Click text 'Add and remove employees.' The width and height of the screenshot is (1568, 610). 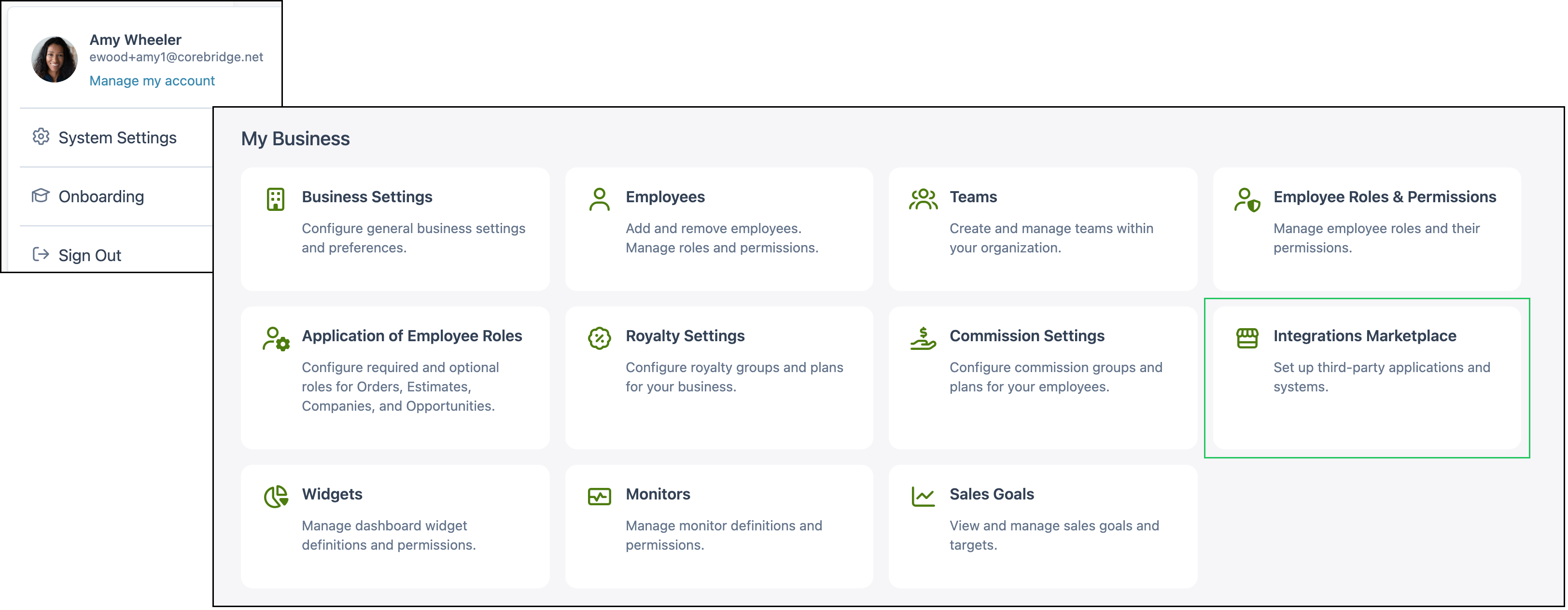point(714,228)
